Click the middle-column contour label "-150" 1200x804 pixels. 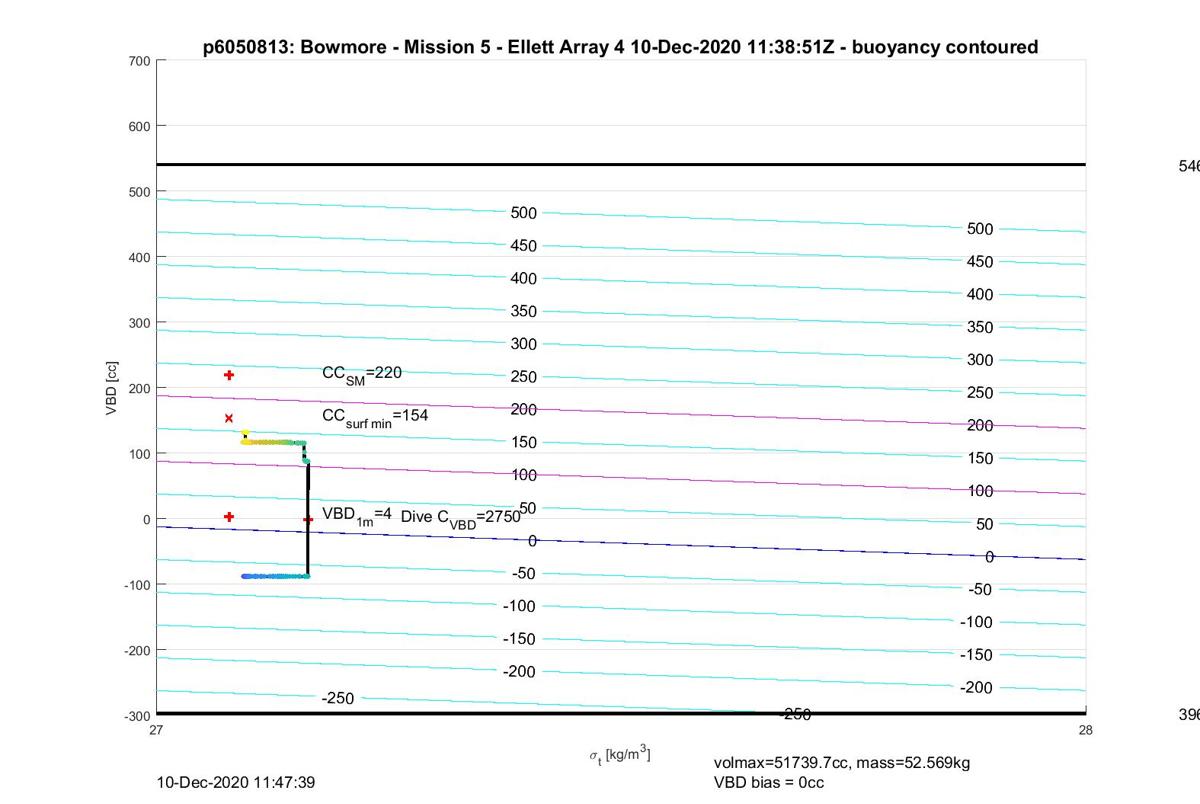pos(520,639)
